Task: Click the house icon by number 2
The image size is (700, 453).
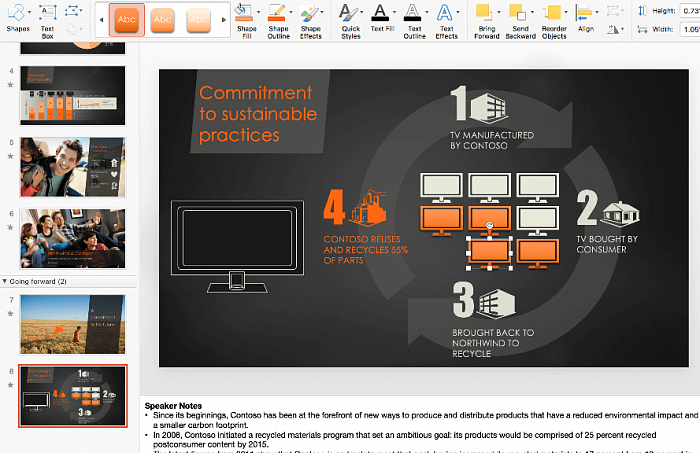Action: (x=620, y=212)
